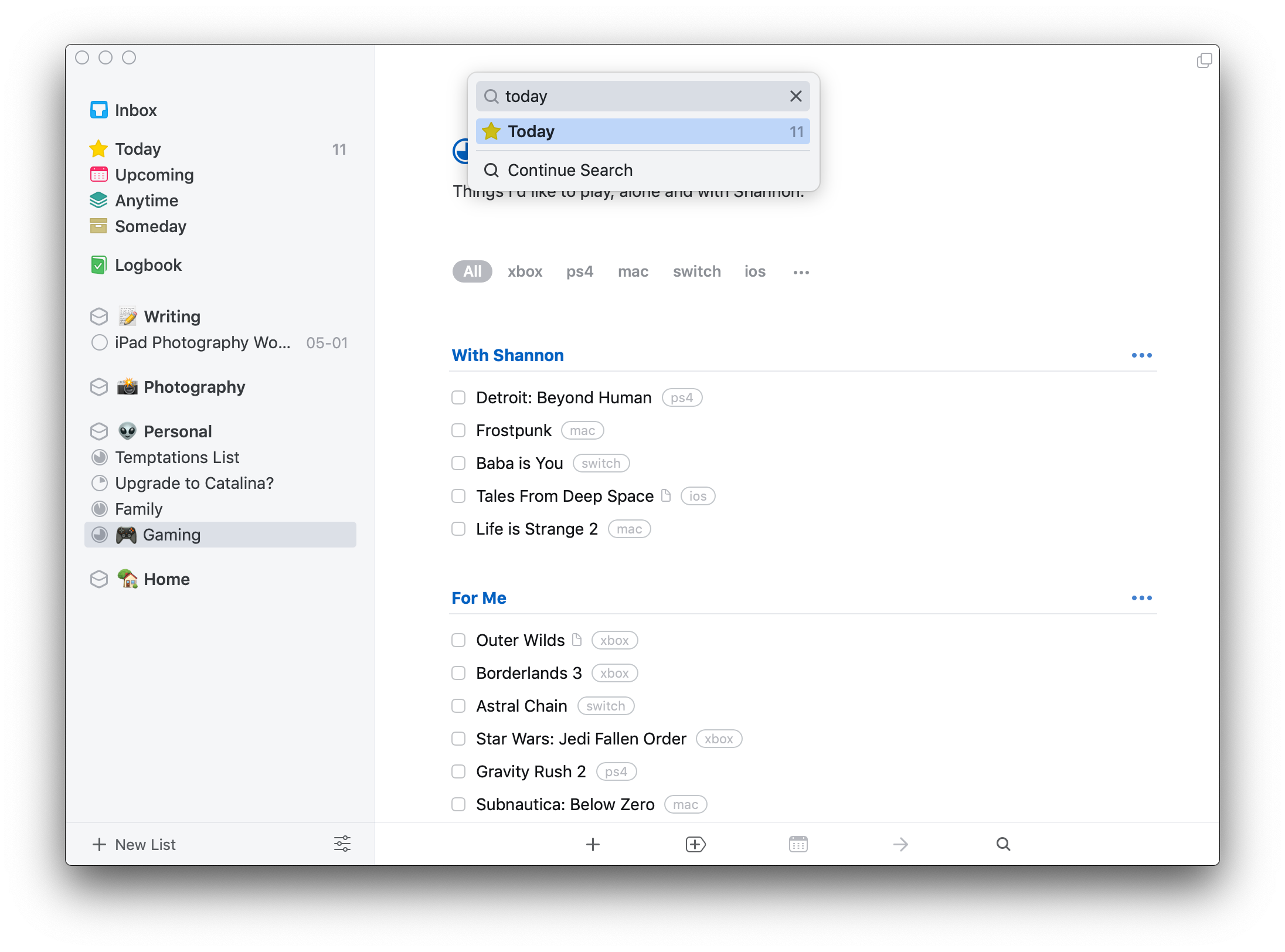This screenshot has width=1285, height=952.
Task: Click into the today search field
Action: click(643, 96)
